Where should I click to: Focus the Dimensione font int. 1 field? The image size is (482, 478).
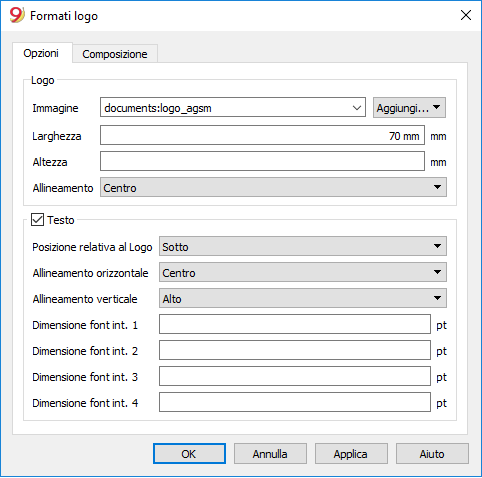tap(295, 324)
